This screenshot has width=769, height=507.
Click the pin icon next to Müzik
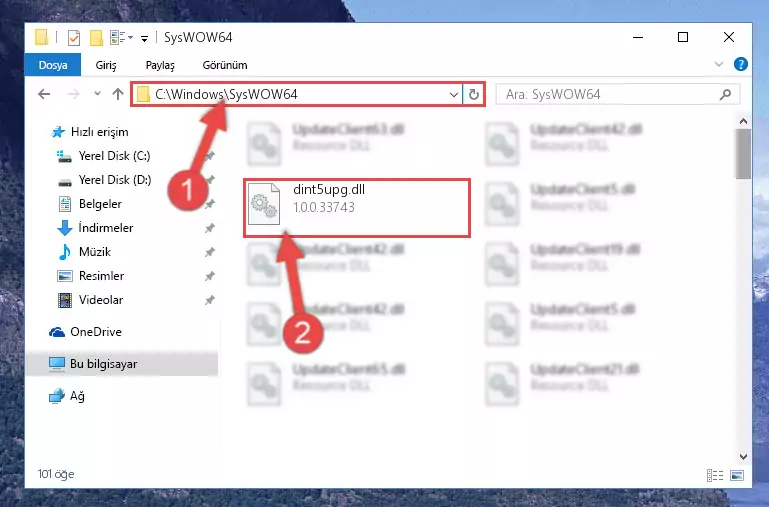click(209, 252)
